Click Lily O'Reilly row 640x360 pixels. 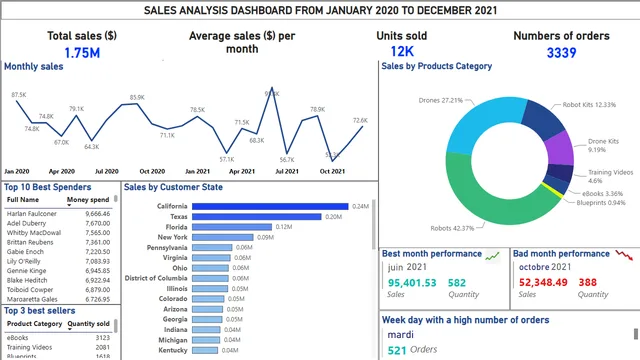[58, 261]
